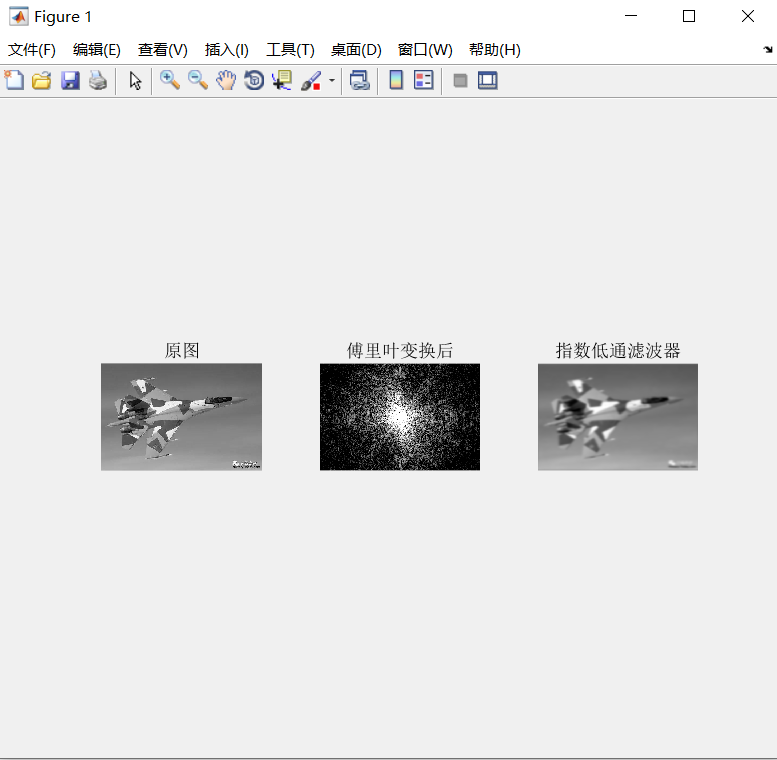Hide plot tools
Image resolution: width=777 pixels, height=760 pixels.
[460, 80]
